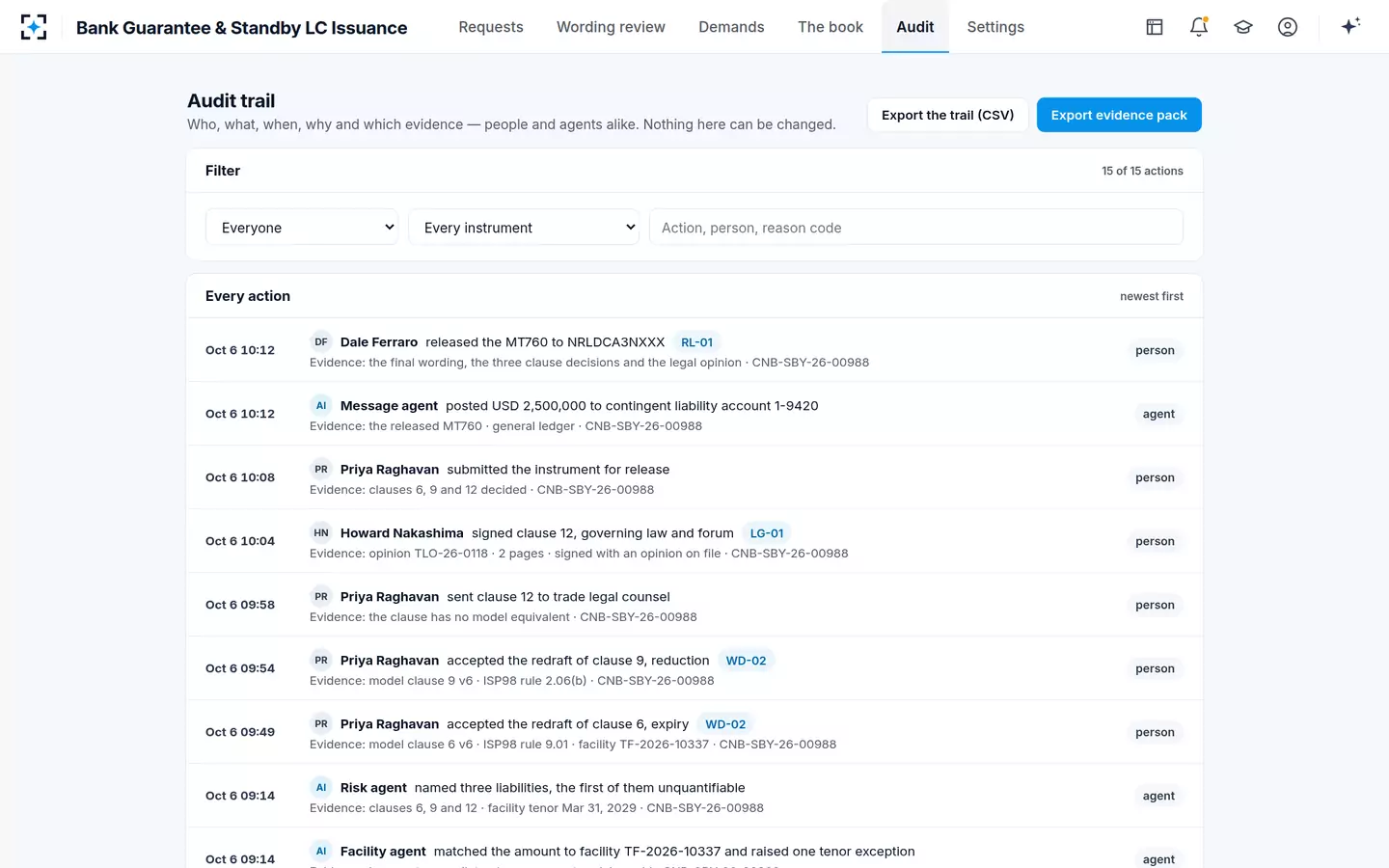Viewport: 1389px width, 868px height.
Task: Click the WD-02 tag on clause 9 entry
Action: click(746, 661)
